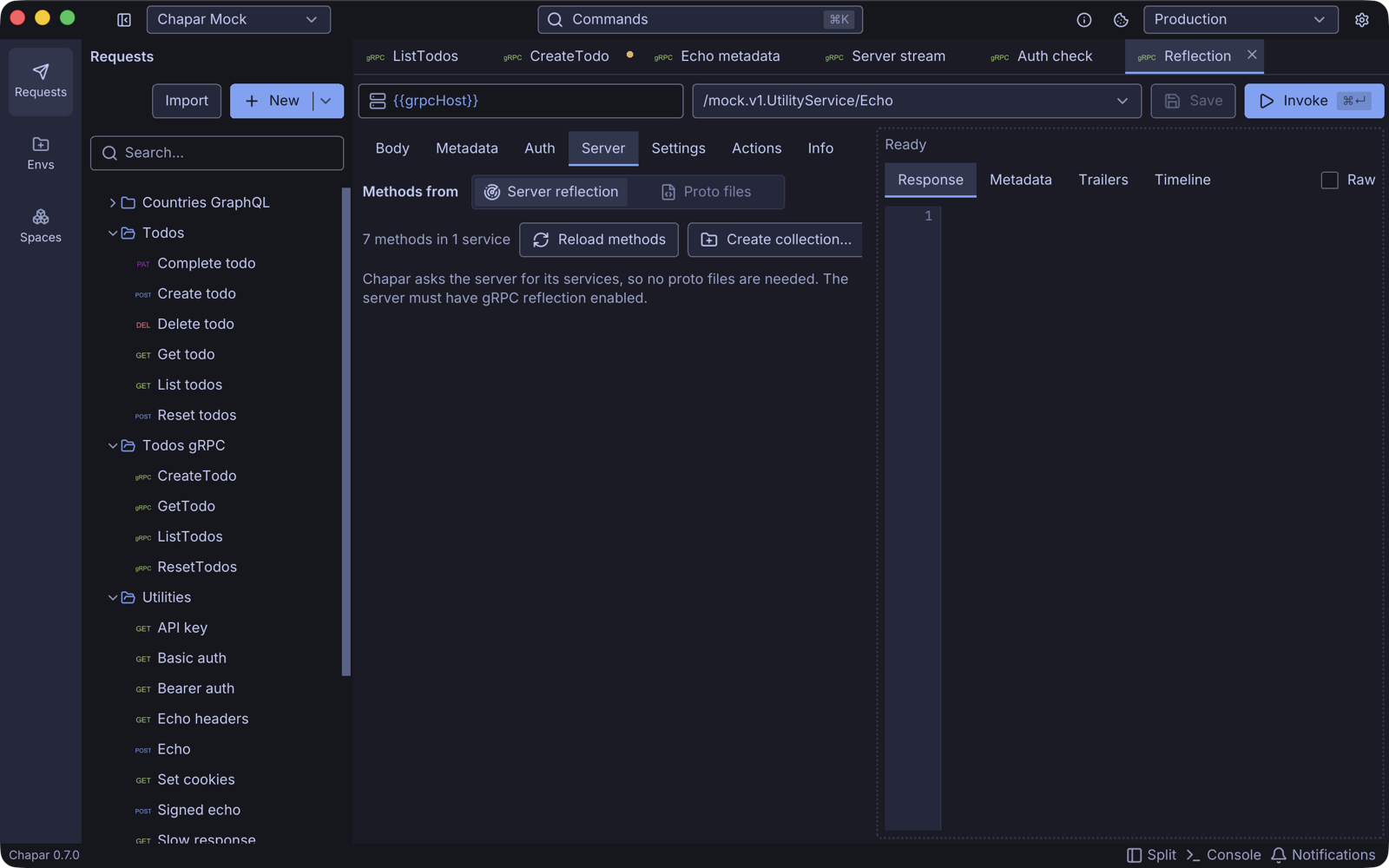Image resolution: width=1389 pixels, height=868 pixels.
Task: Open the New request type dropdown arrow
Action: click(326, 101)
